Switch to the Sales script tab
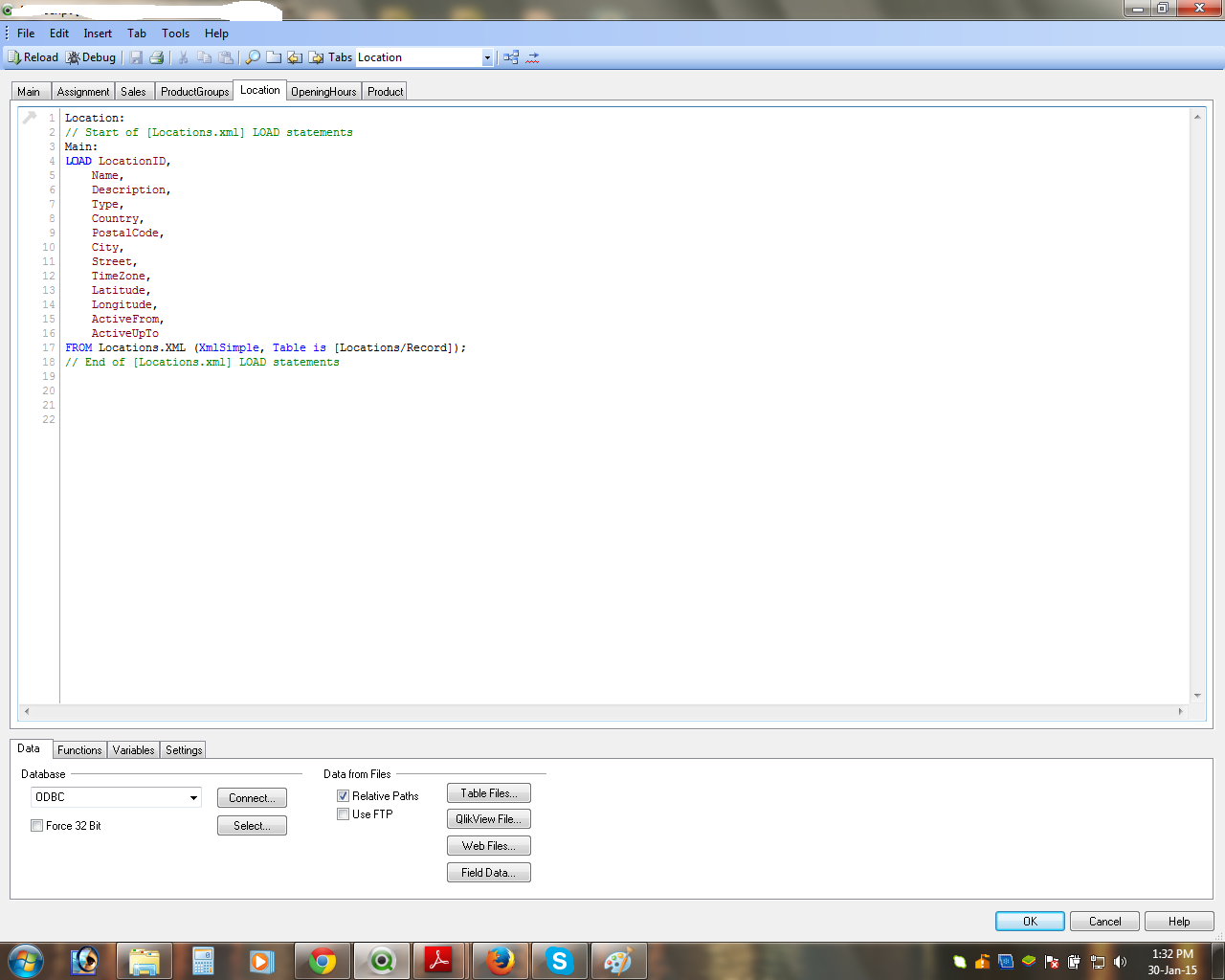Screen dimensions: 1225x980 134,92
